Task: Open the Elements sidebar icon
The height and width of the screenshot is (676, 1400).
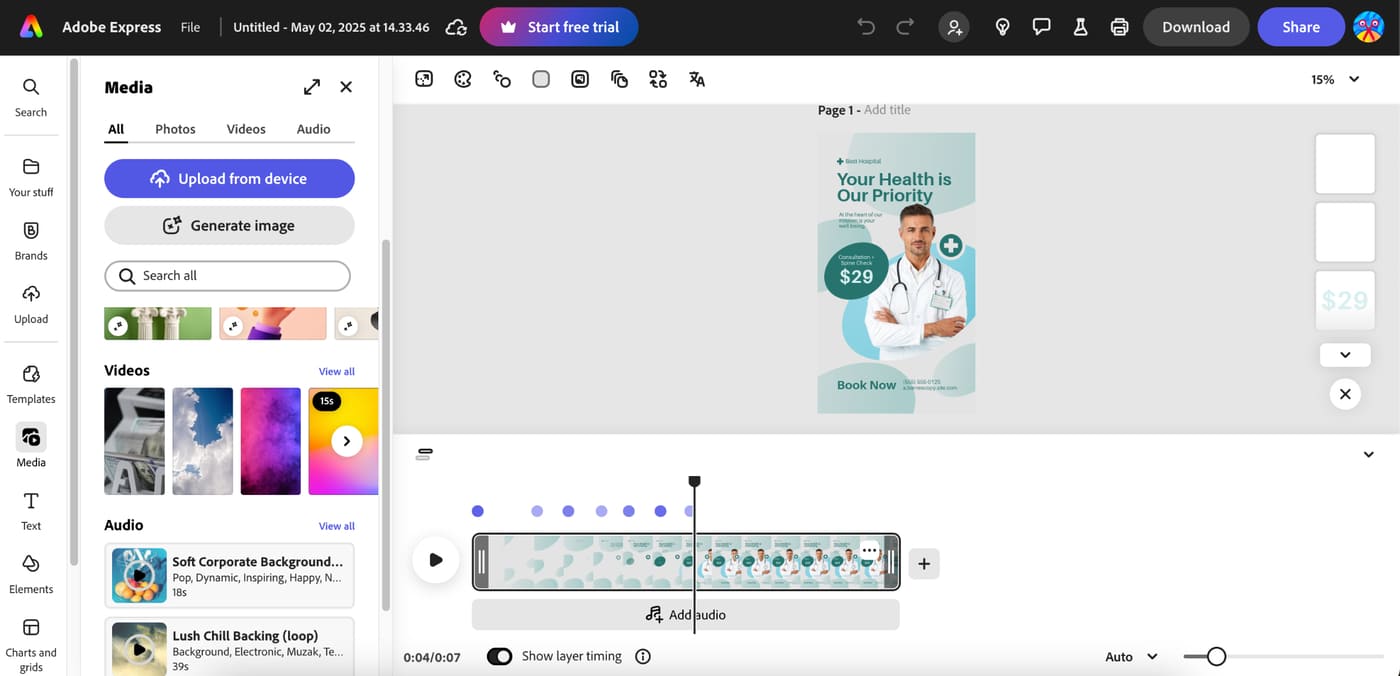Action: [x=31, y=573]
